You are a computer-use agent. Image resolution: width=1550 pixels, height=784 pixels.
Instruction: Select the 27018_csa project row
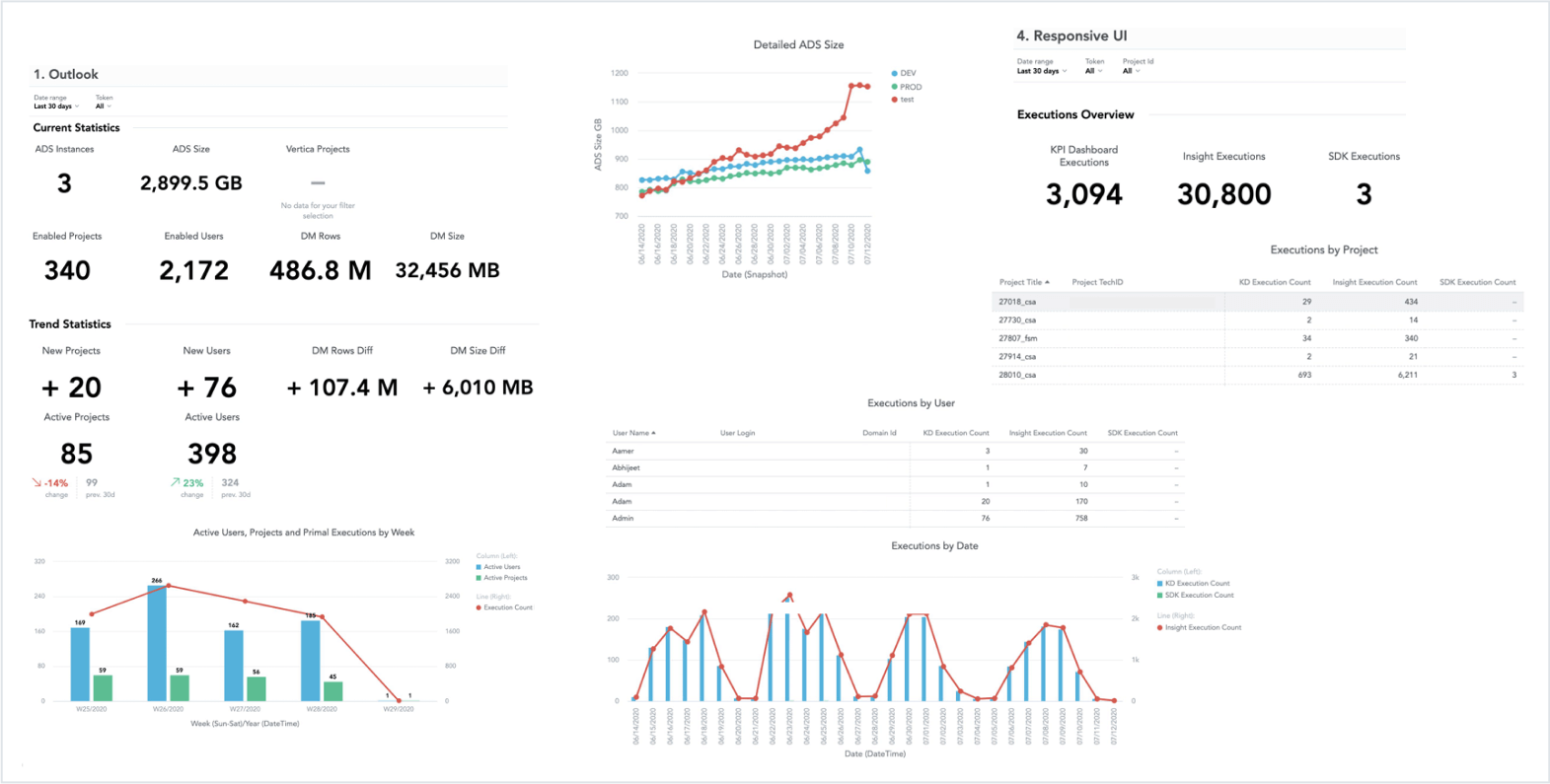point(1257,302)
